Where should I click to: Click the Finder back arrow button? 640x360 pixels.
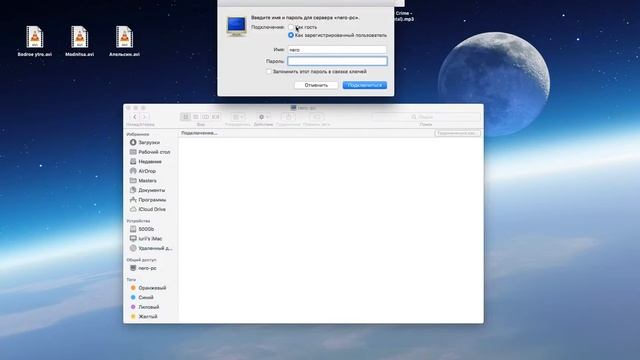click(134, 117)
